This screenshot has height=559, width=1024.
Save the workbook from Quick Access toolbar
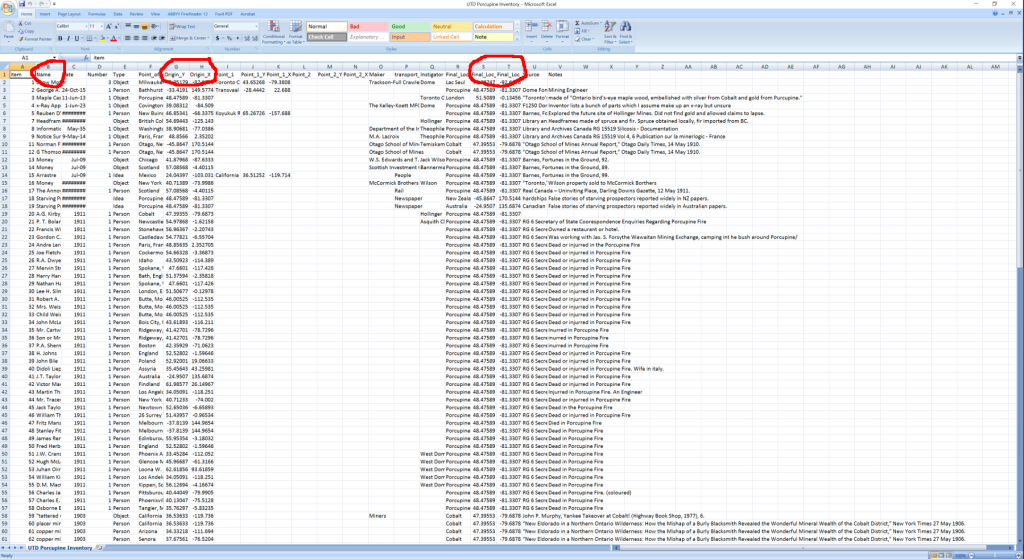point(22,4)
